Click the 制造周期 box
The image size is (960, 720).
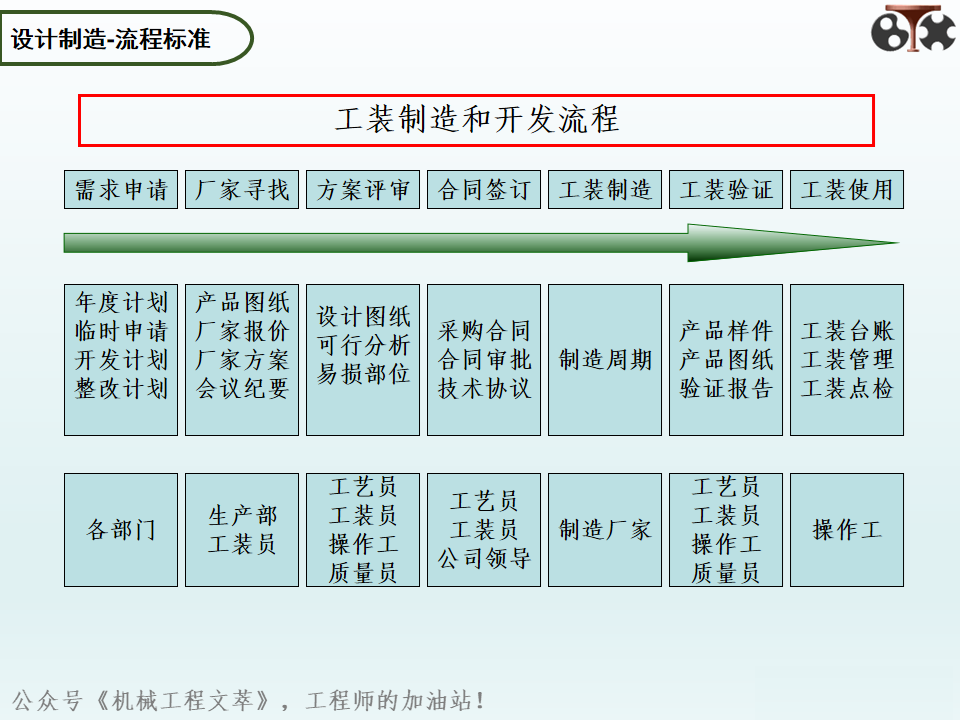click(605, 360)
